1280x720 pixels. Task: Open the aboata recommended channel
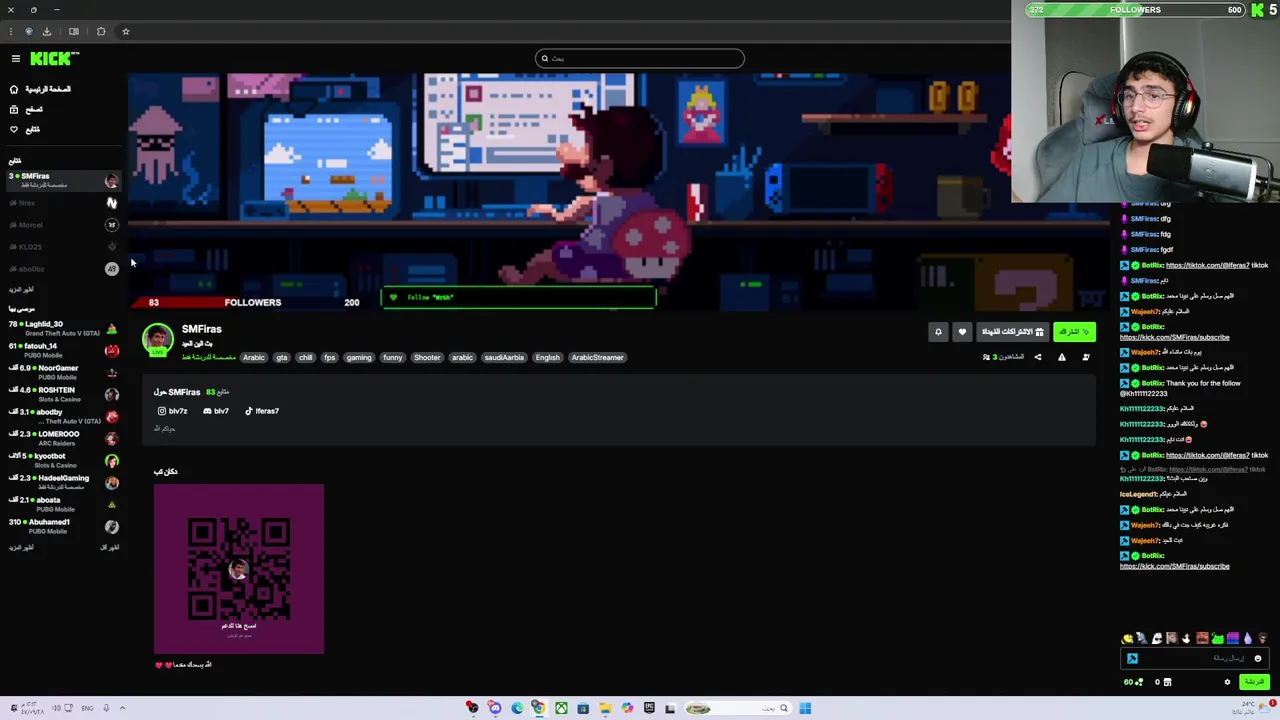[x=63, y=504]
